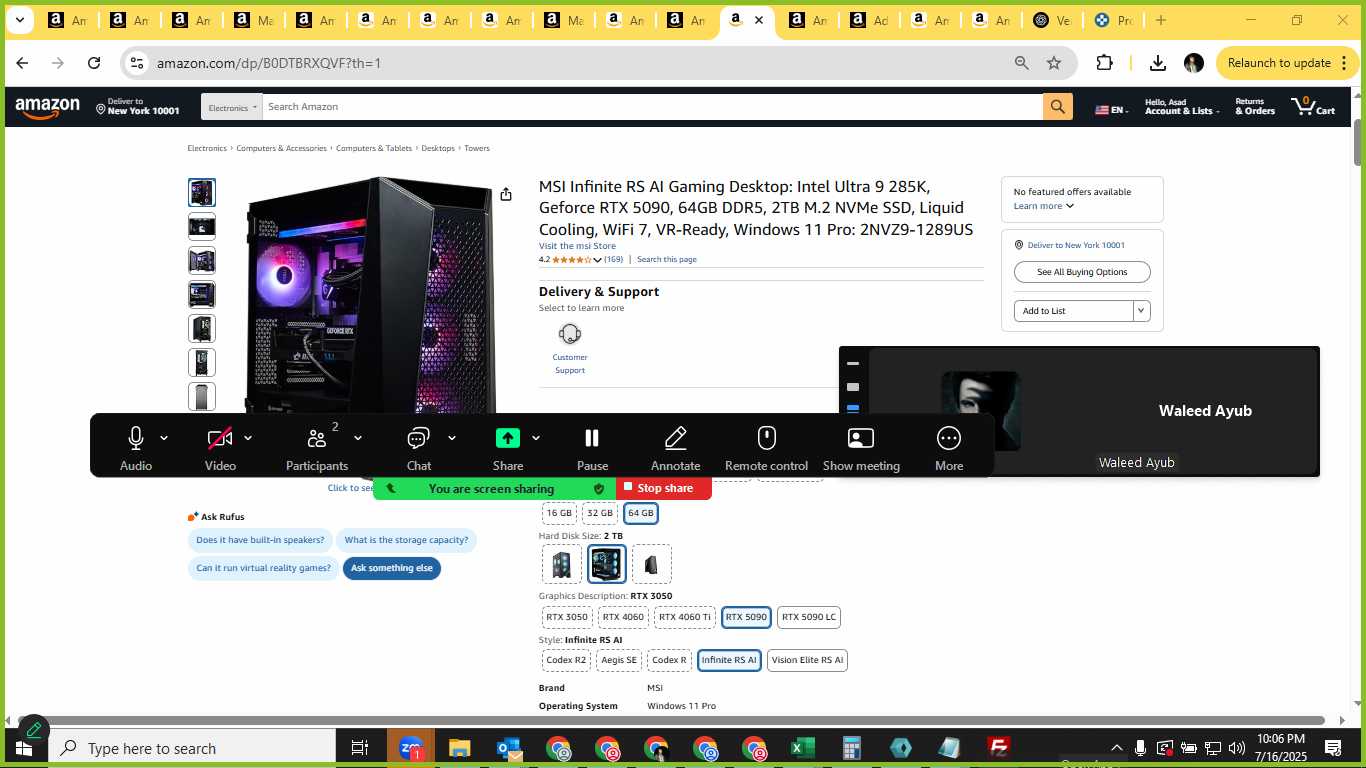Open the Electronics search category dropdown
Image resolution: width=1366 pixels, height=768 pixels.
pos(232,107)
